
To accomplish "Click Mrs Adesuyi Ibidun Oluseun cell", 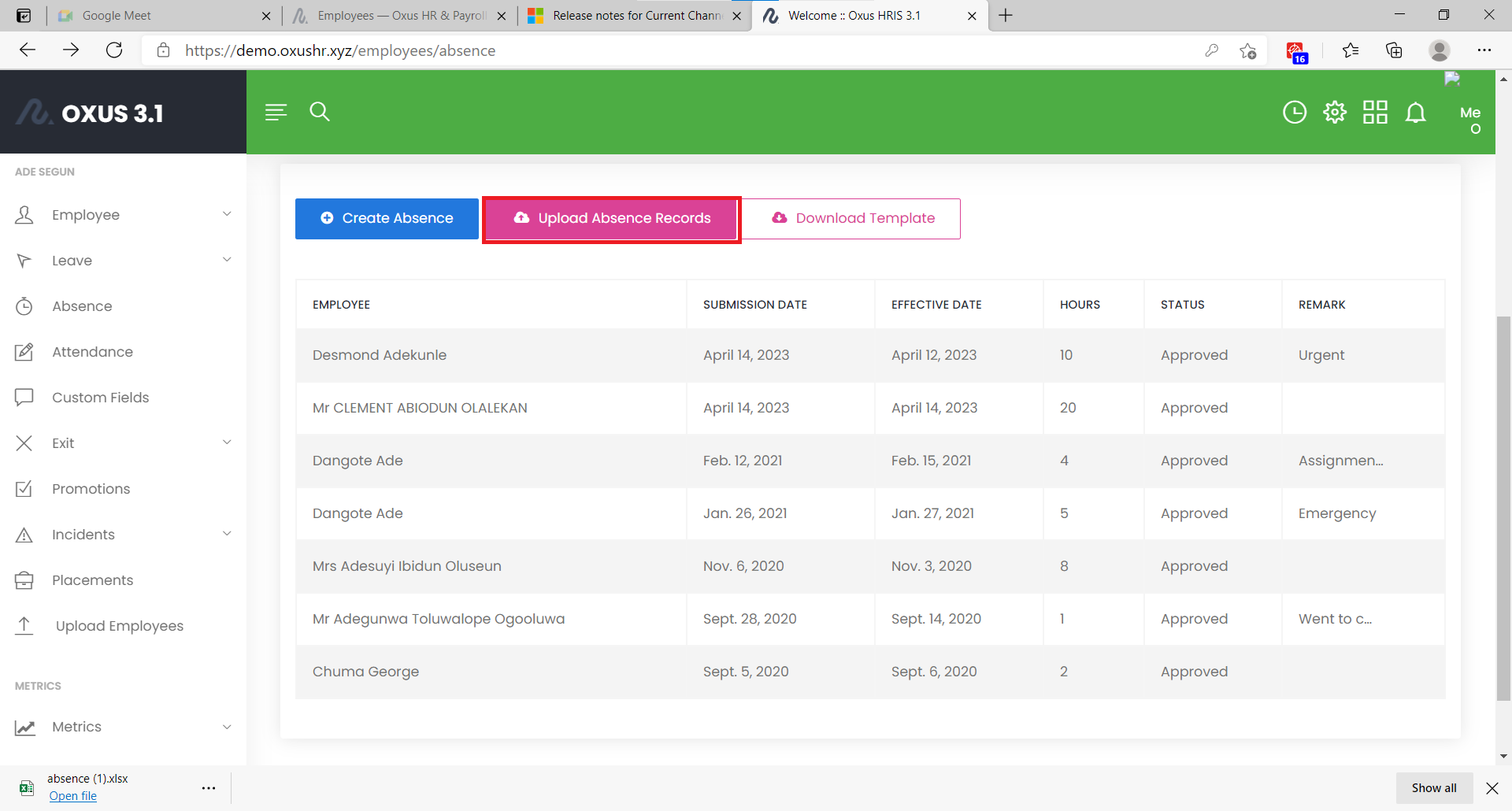I will click(x=491, y=566).
